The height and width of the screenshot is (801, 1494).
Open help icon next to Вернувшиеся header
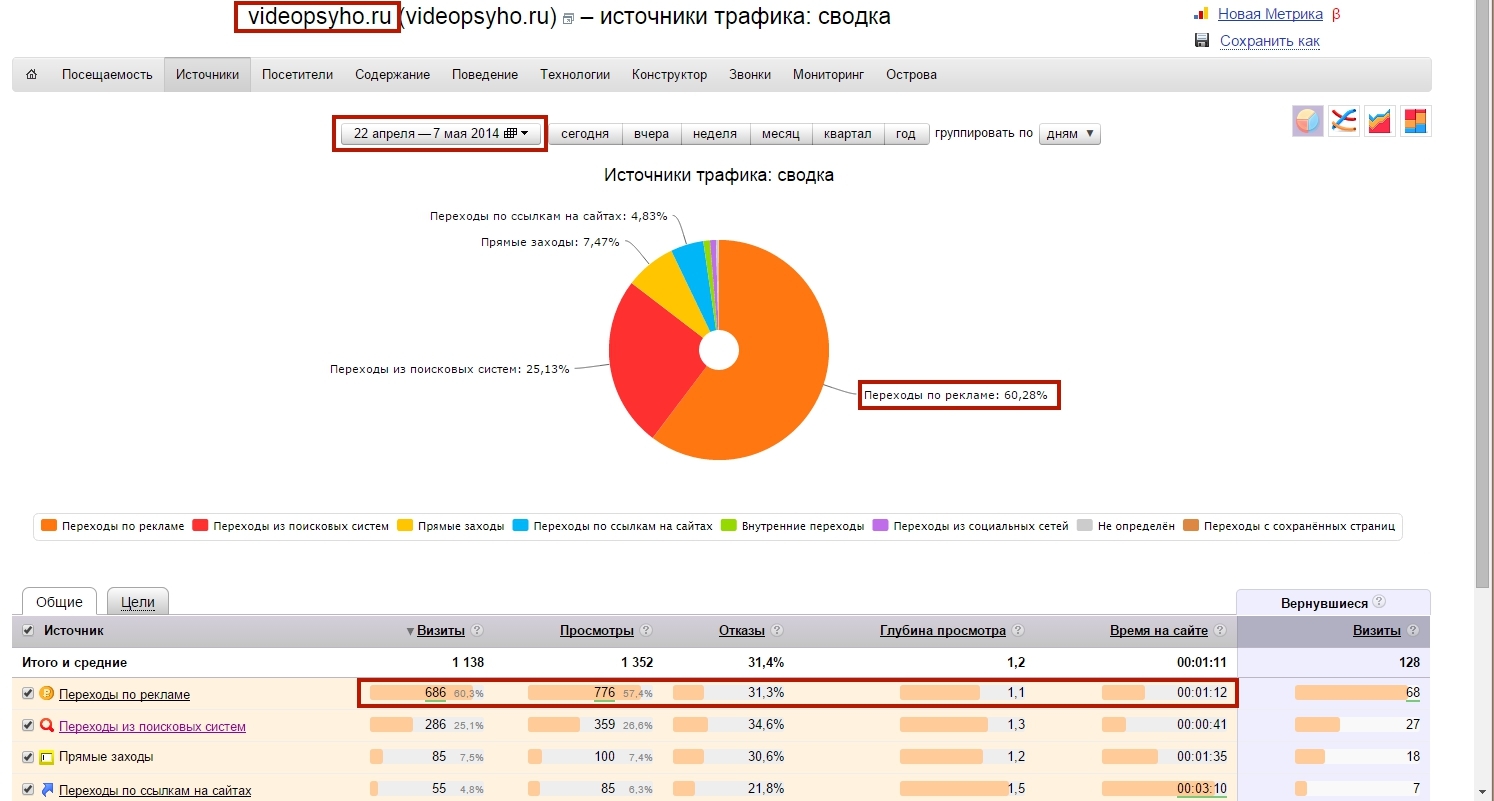click(1379, 602)
